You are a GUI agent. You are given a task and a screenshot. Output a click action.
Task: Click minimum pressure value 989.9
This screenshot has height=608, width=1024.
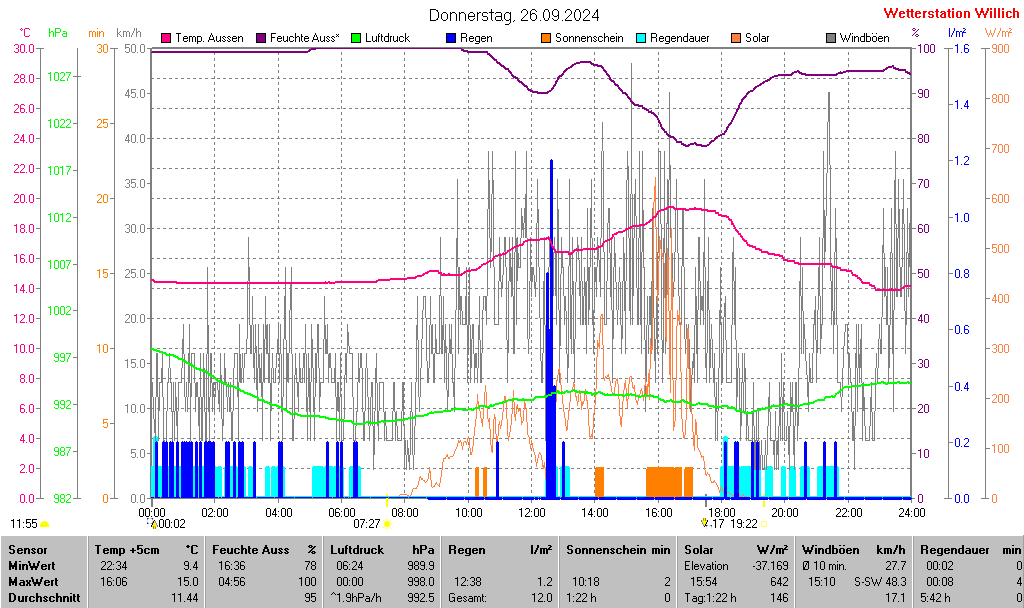point(421,566)
